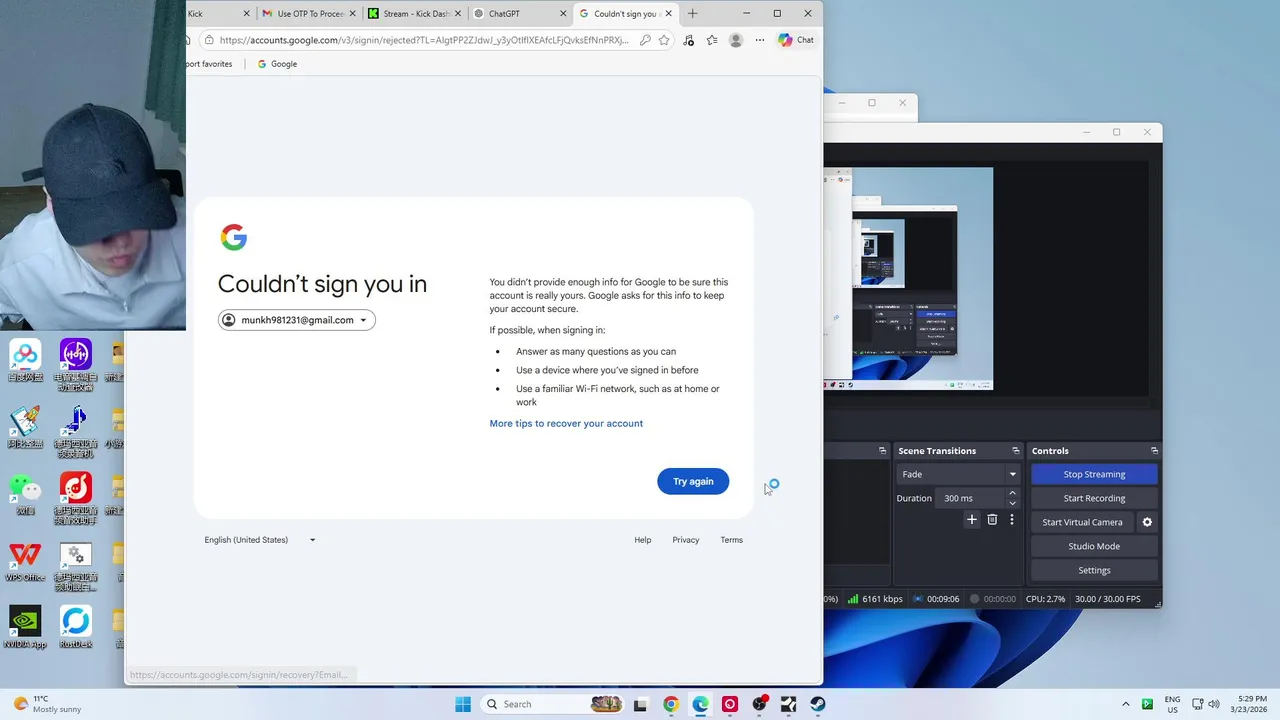Open the media control icon in Edge toolbar

(x=688, y=40)
